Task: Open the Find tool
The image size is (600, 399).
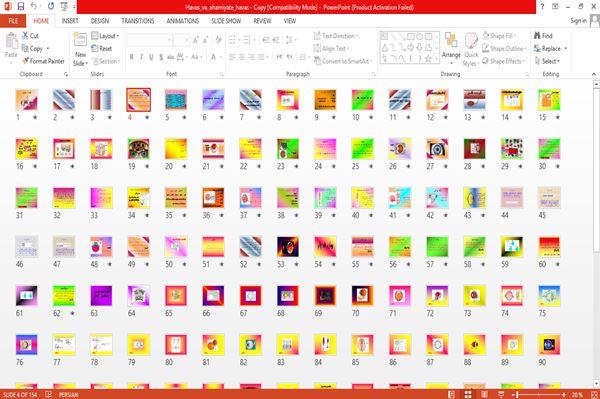Action: (x=543, y=36)
